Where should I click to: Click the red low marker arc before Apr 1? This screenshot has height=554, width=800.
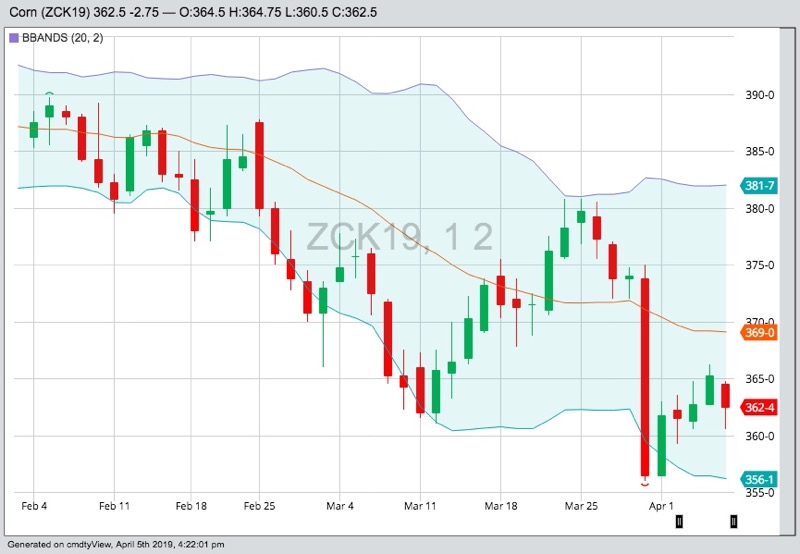pos(646,483)
